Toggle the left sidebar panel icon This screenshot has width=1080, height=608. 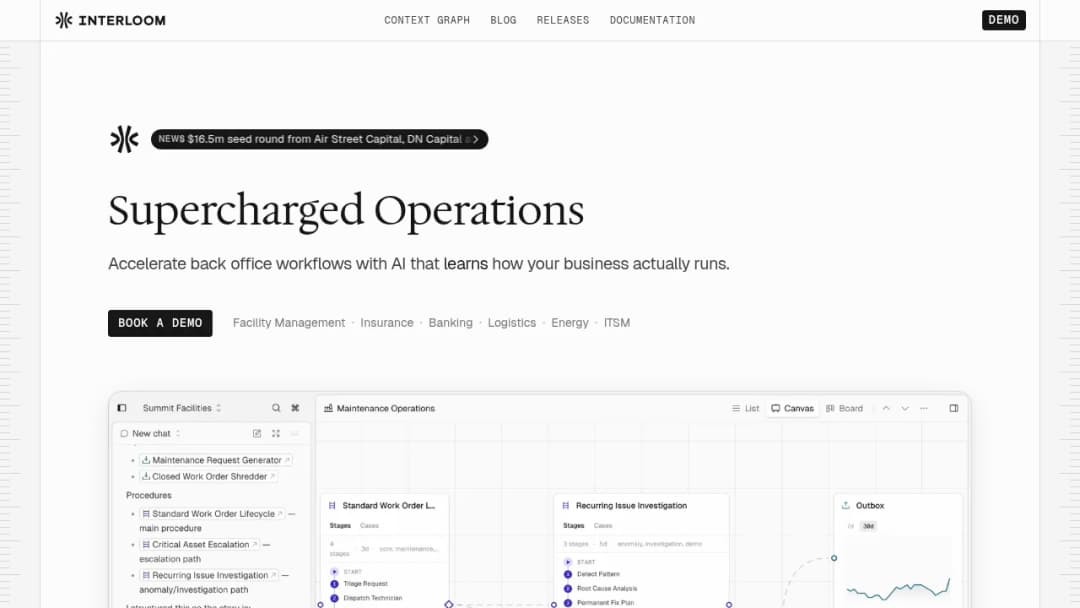122,408
